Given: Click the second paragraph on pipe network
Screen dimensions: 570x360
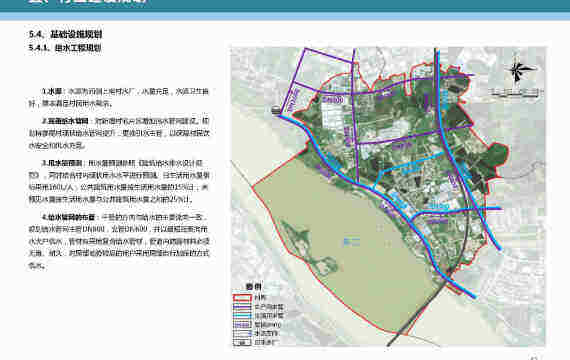Looking at the screenshot, I should (119, 133).
